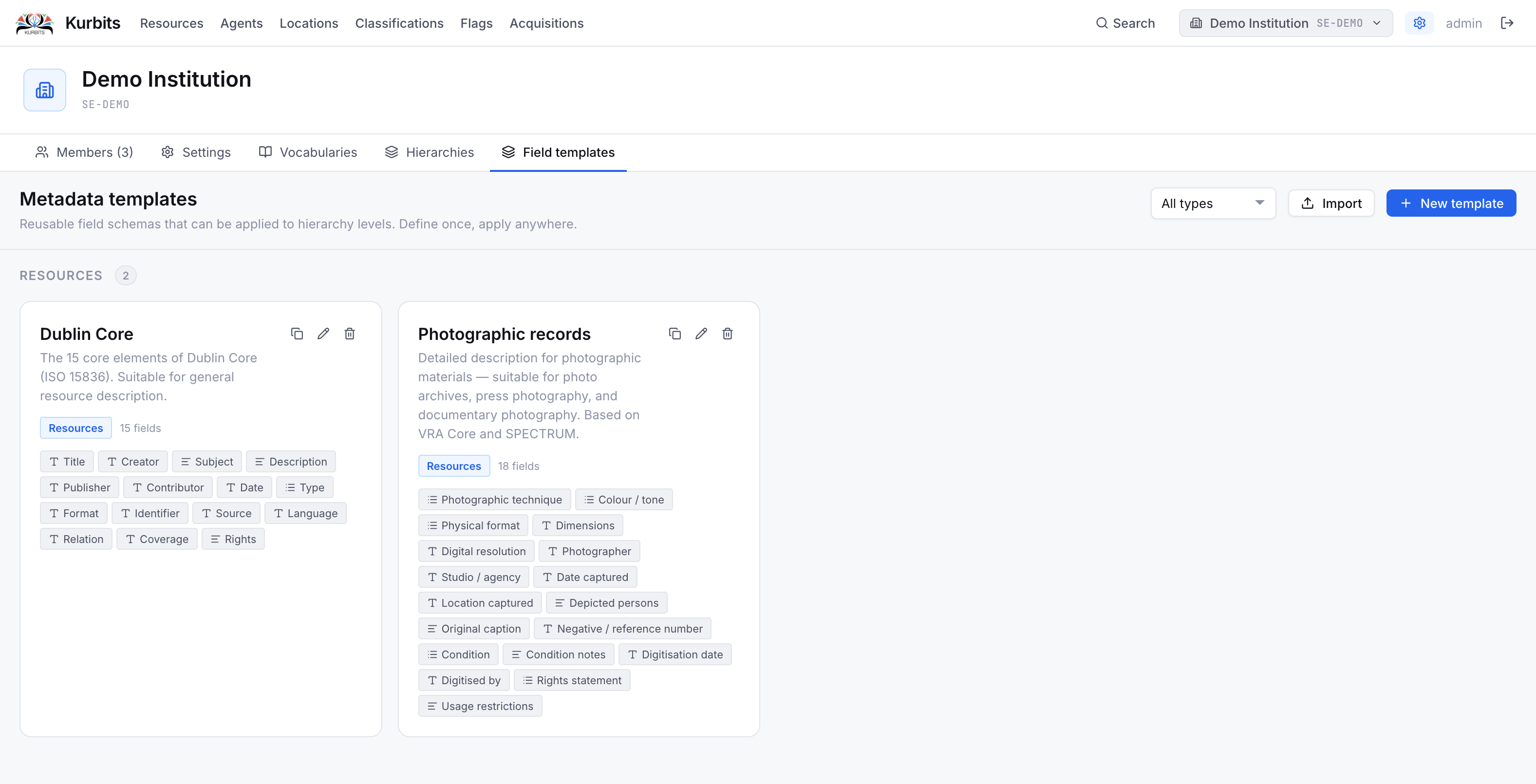Switch to the Vocabularies tab

coord(308,152)
